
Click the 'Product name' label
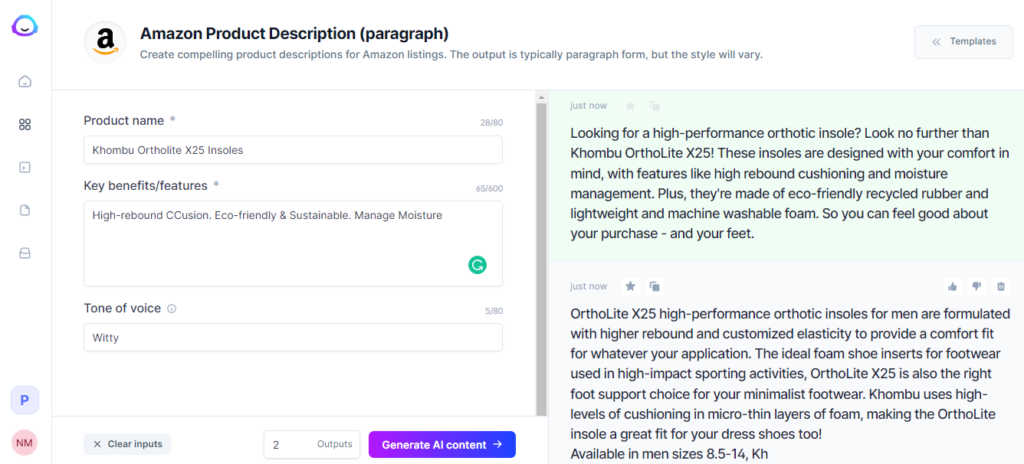[x=124, y=120]
